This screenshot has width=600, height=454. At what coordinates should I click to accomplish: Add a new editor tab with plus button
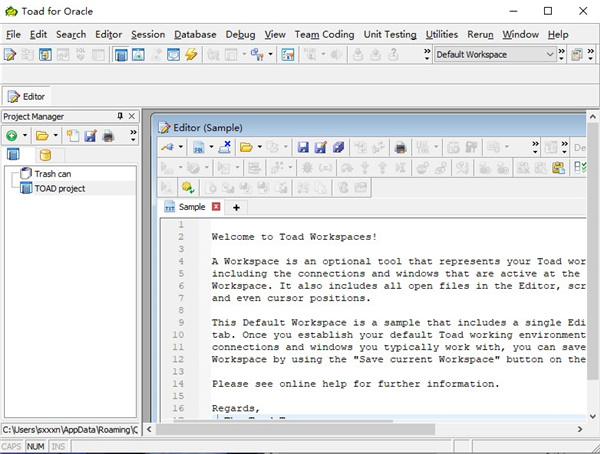(x=236, y=207)
